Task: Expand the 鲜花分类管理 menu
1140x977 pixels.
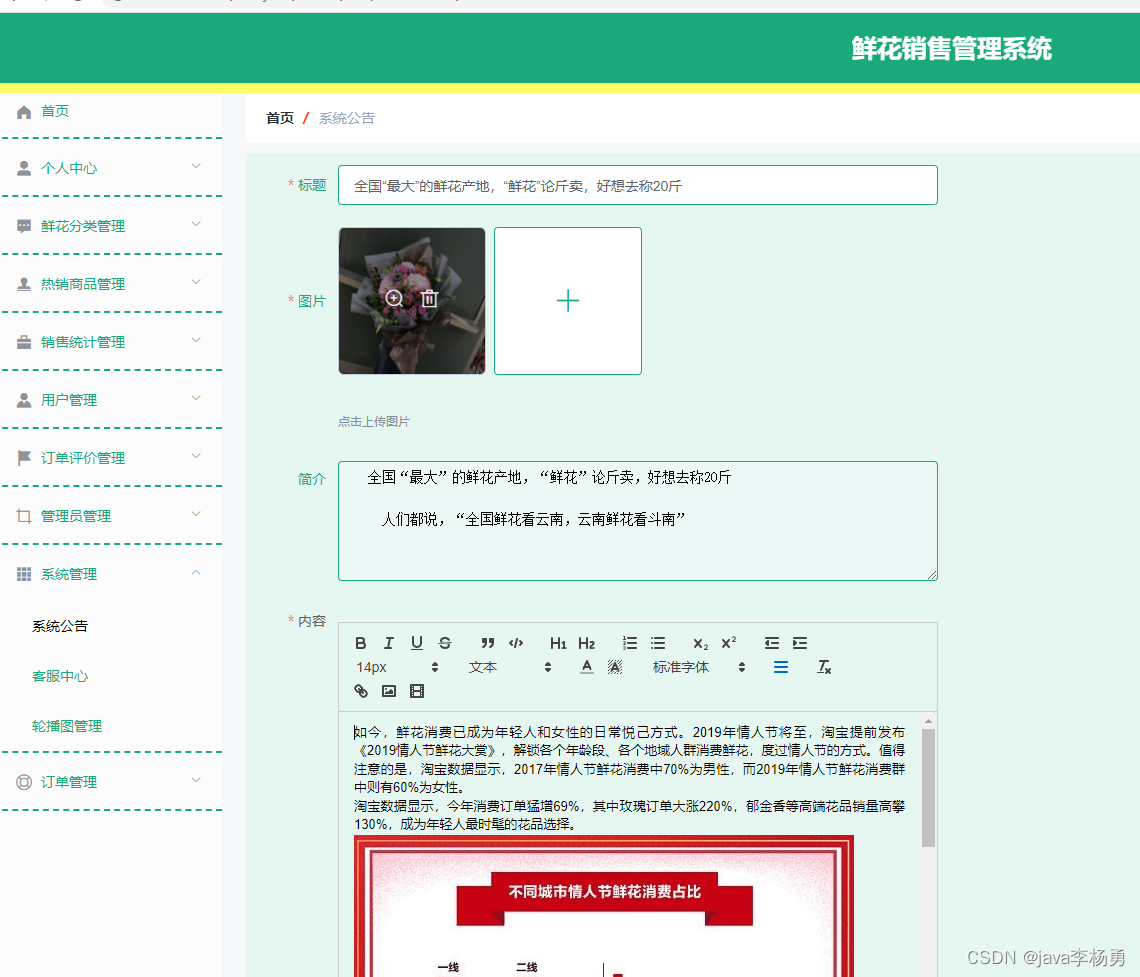Action: [x=196, y=225]
